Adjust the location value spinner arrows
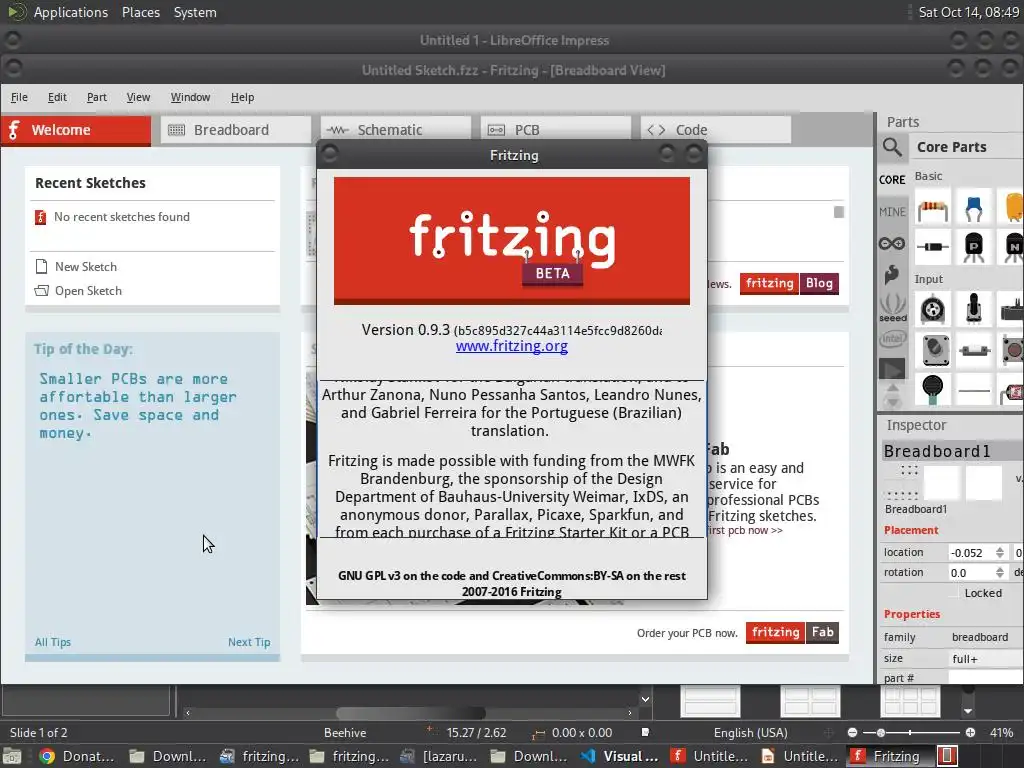The height and width of the screenshot is (768, 1024). pyautogui.click(x=1000, y=552)
